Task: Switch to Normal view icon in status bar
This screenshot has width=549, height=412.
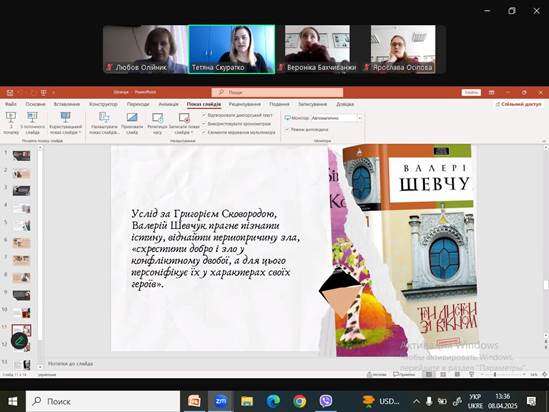Action: [429, 374]
